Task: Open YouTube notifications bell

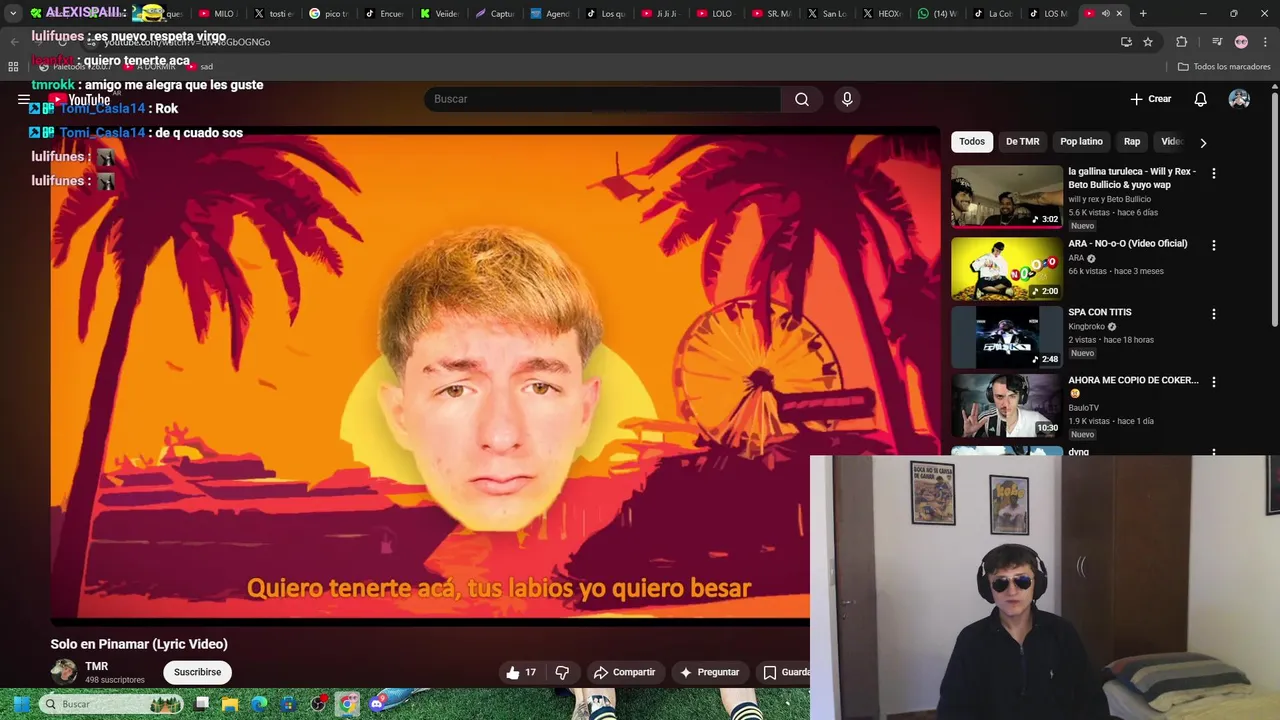Action: coord(1200,99)
